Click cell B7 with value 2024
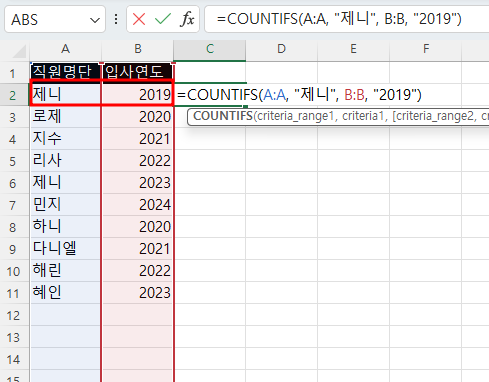Screen dimensions: 489x382 click(x=138, y=205)
